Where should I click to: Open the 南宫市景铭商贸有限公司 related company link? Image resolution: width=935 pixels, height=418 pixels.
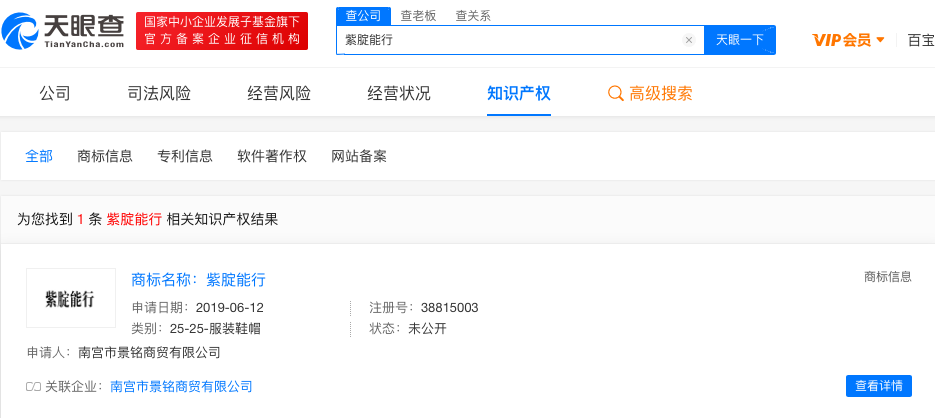tap(181, 387)
